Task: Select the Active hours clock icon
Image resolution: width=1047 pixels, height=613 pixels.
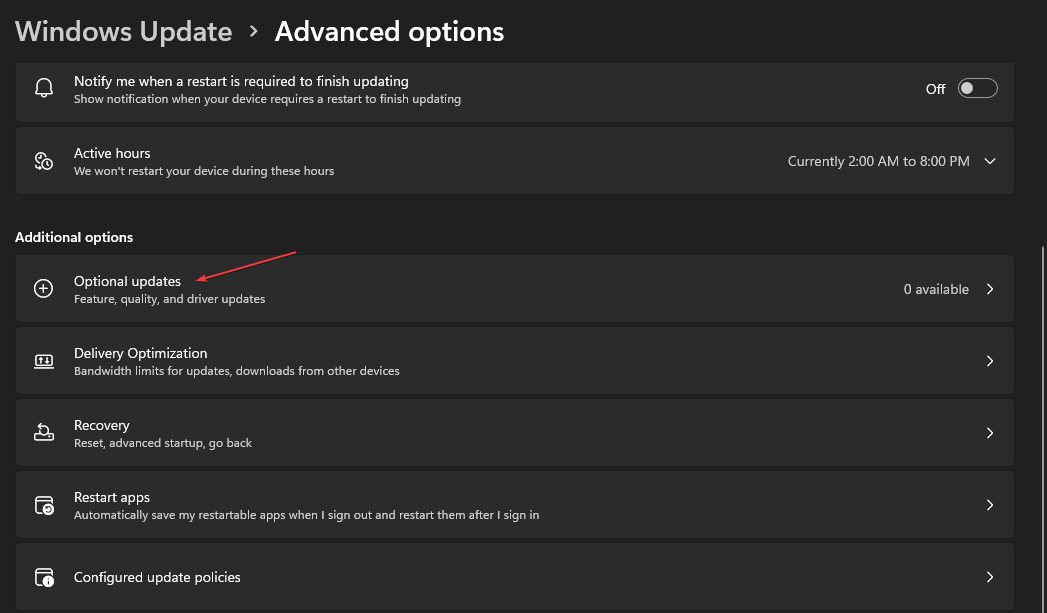Action: coord(43,160)
